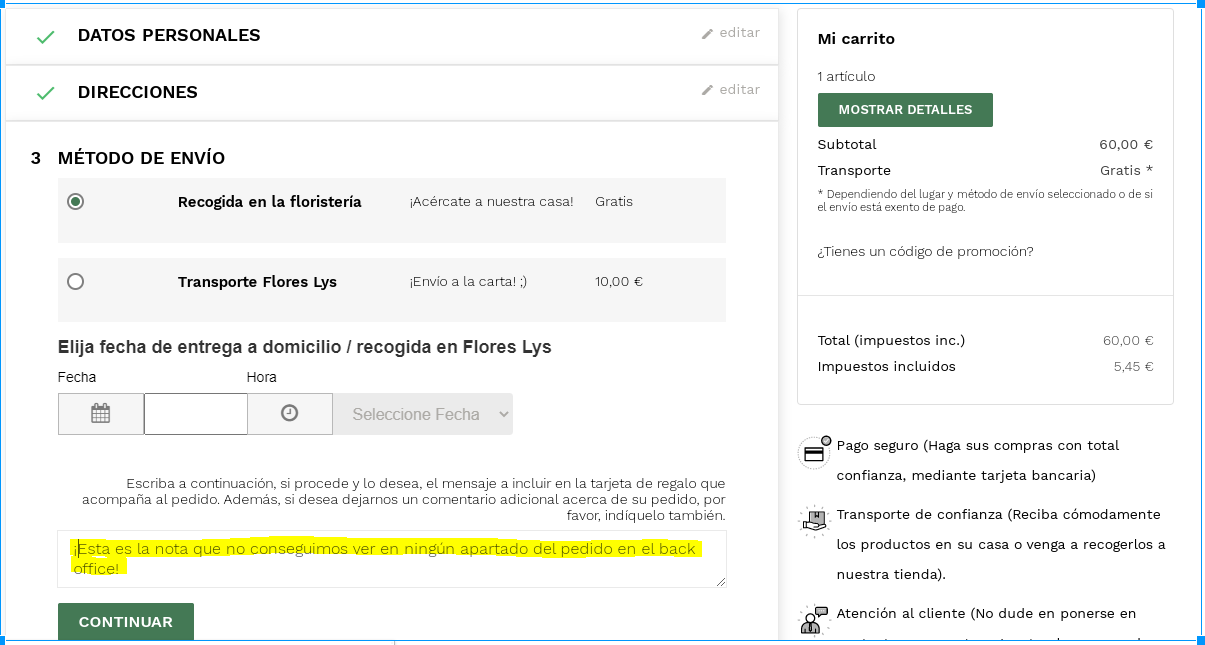This screenshot has height=645, width=1205.
Task: Click the Método de Envío heading
Action: [141, 158]
